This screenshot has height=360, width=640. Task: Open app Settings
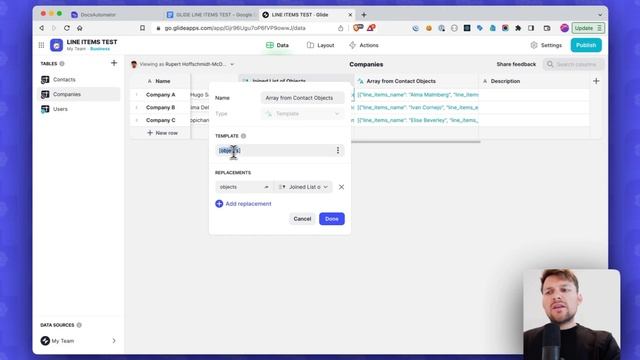[546, 45]
